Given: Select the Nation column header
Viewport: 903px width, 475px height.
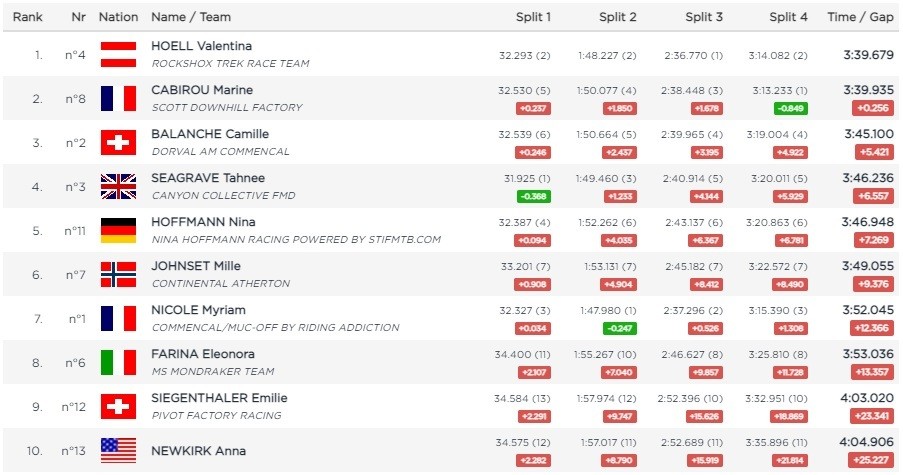Looking at the screenshot, I should (x=118, y=17).
